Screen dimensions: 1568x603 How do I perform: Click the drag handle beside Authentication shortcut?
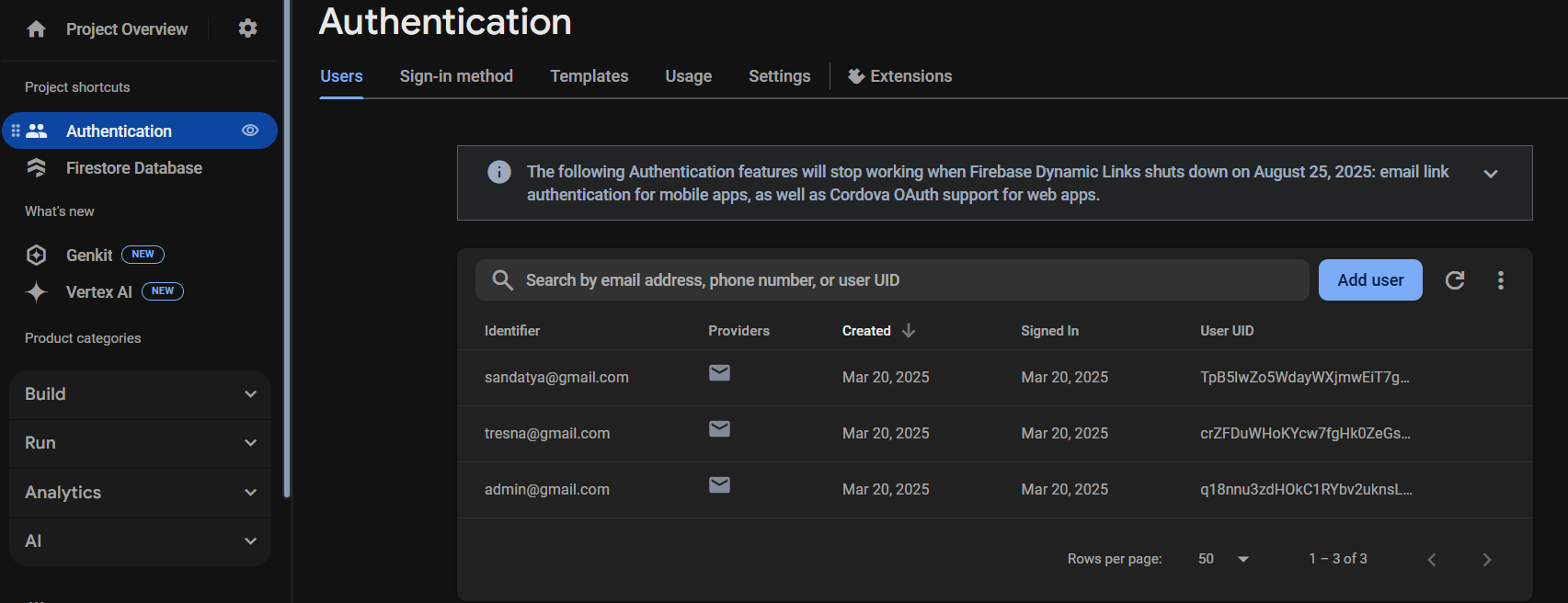(15, 131)
